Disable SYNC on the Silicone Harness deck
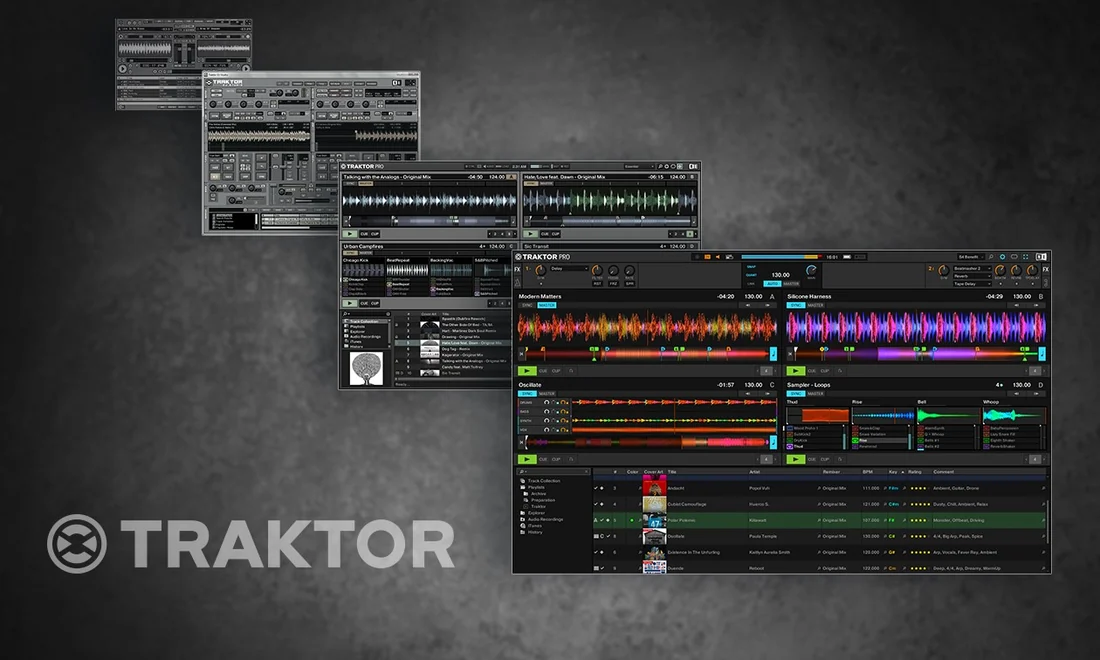This screenshot has height=660, width=1100. tap(796, 305)
